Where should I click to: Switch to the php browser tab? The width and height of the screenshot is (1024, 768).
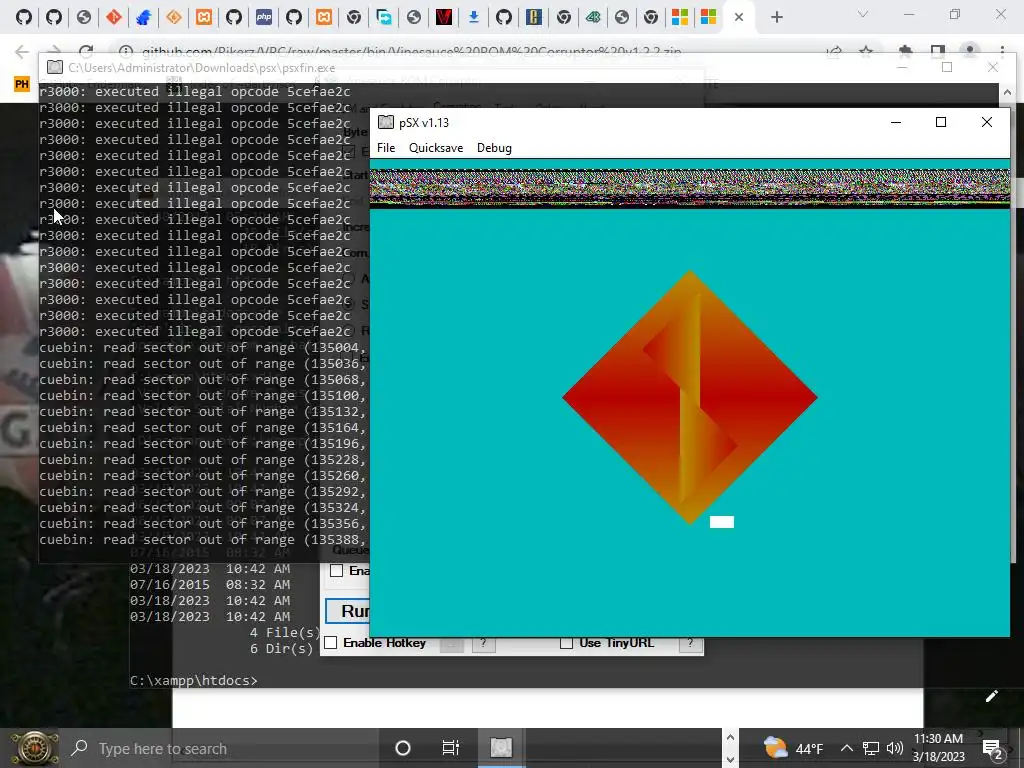coord(264,17)
